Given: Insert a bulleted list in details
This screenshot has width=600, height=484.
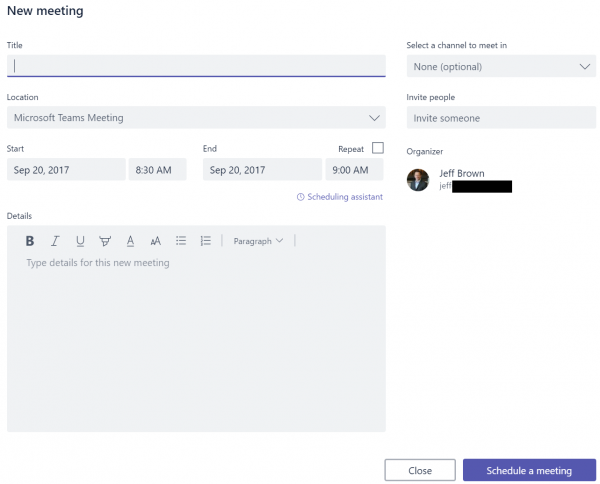Looking at the screenshot, I should click(181, 241).
